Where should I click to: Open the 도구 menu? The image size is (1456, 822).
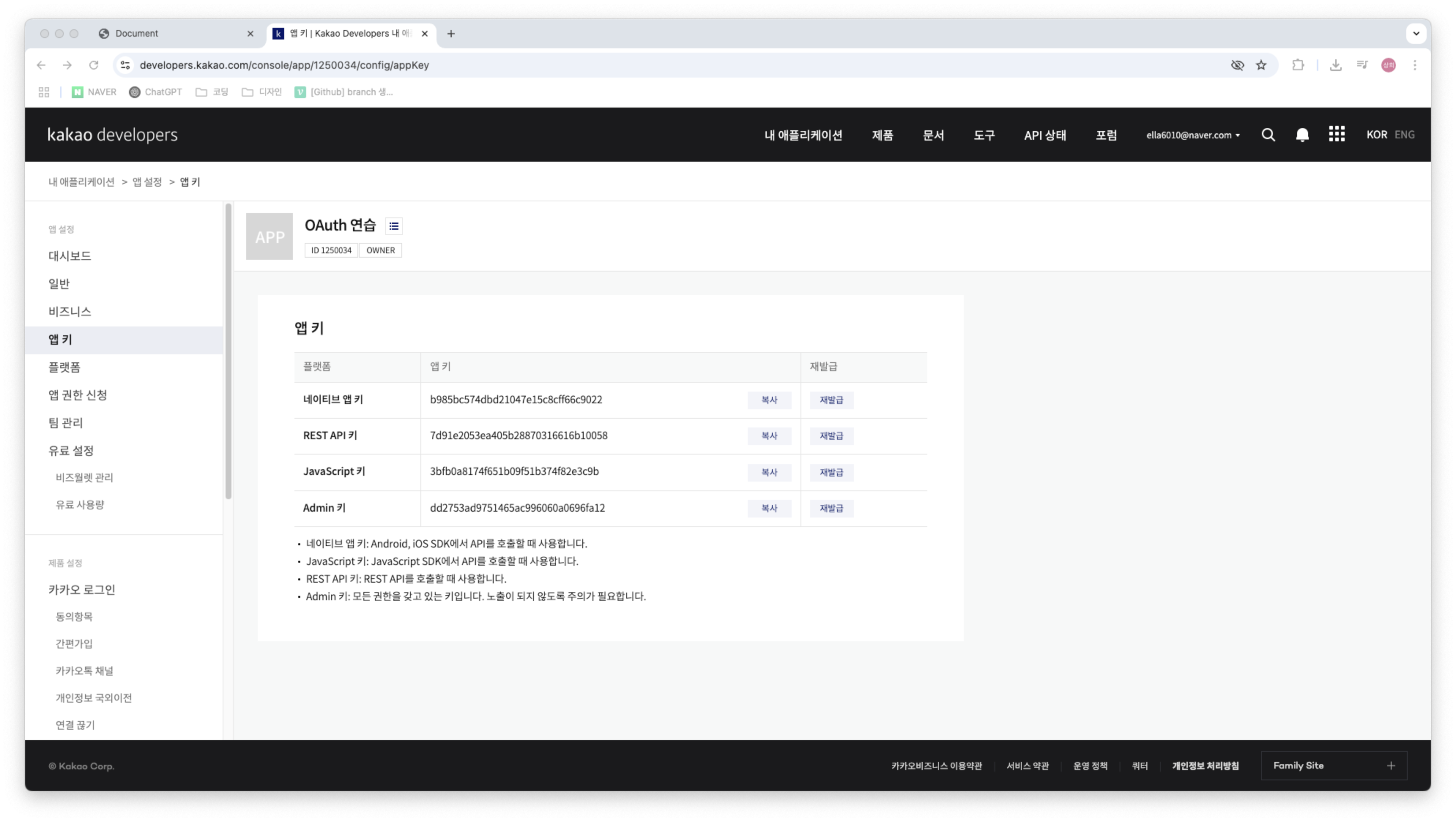(x=984, y=135)
